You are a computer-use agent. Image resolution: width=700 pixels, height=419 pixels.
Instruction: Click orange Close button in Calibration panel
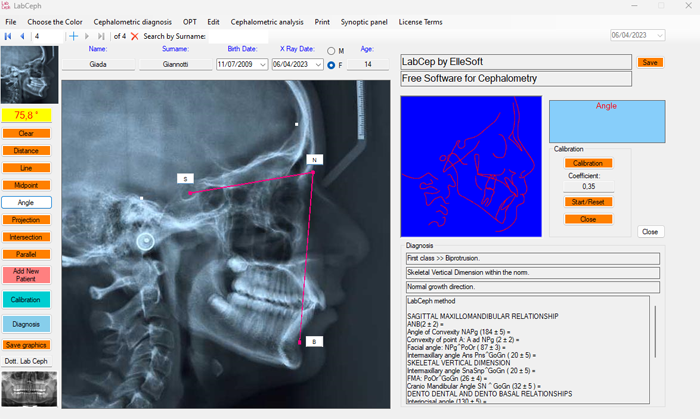588,220
